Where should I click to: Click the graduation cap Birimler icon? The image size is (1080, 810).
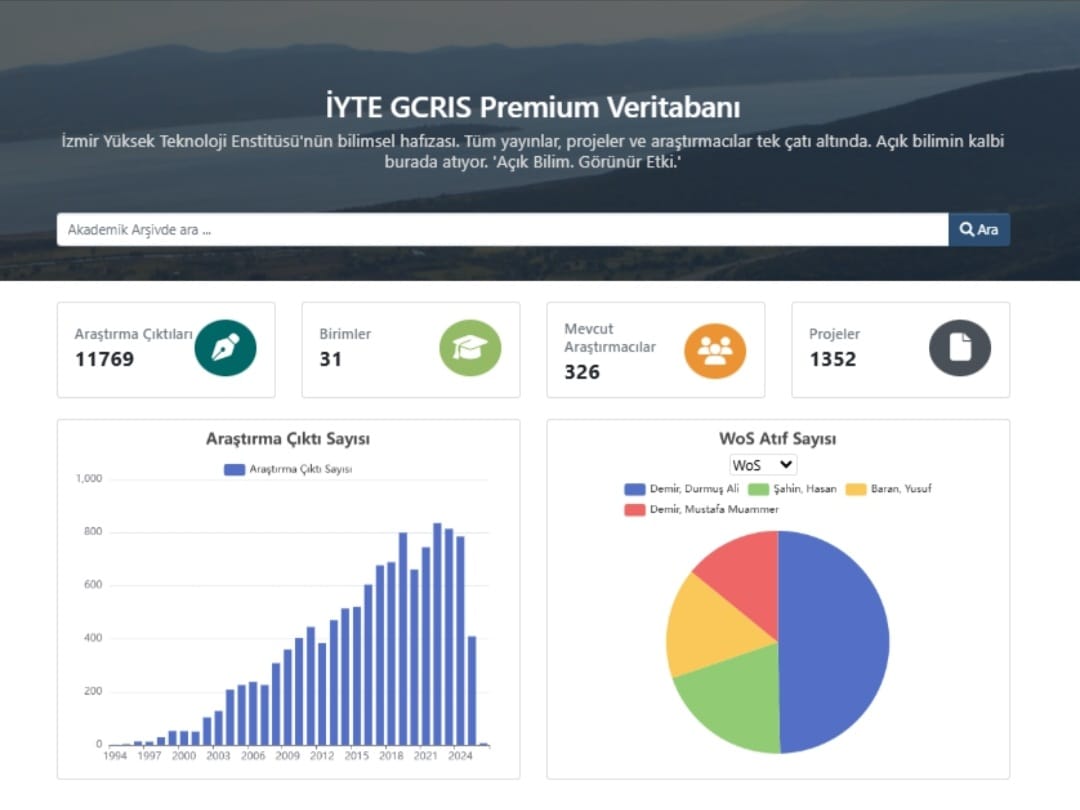(x=470, y=348)
